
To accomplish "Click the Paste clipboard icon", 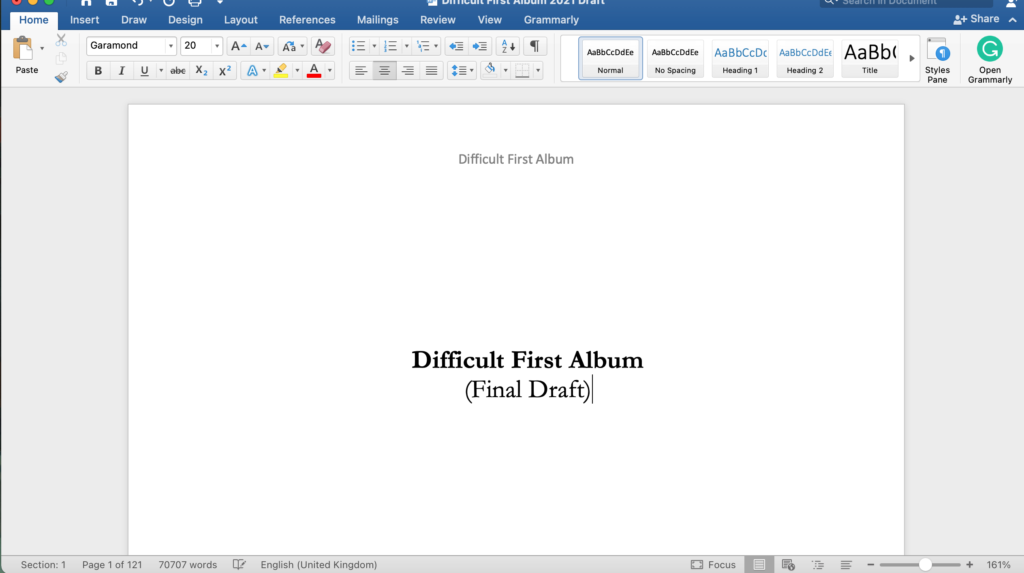I will pyautogui.click(x=24, y=50).
